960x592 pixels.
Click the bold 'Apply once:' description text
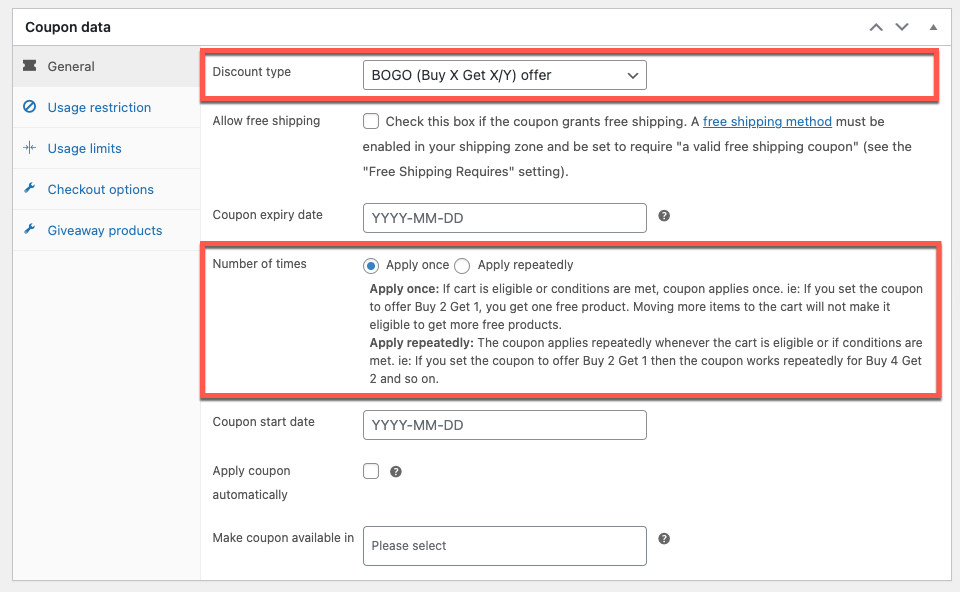click(404, 289)
